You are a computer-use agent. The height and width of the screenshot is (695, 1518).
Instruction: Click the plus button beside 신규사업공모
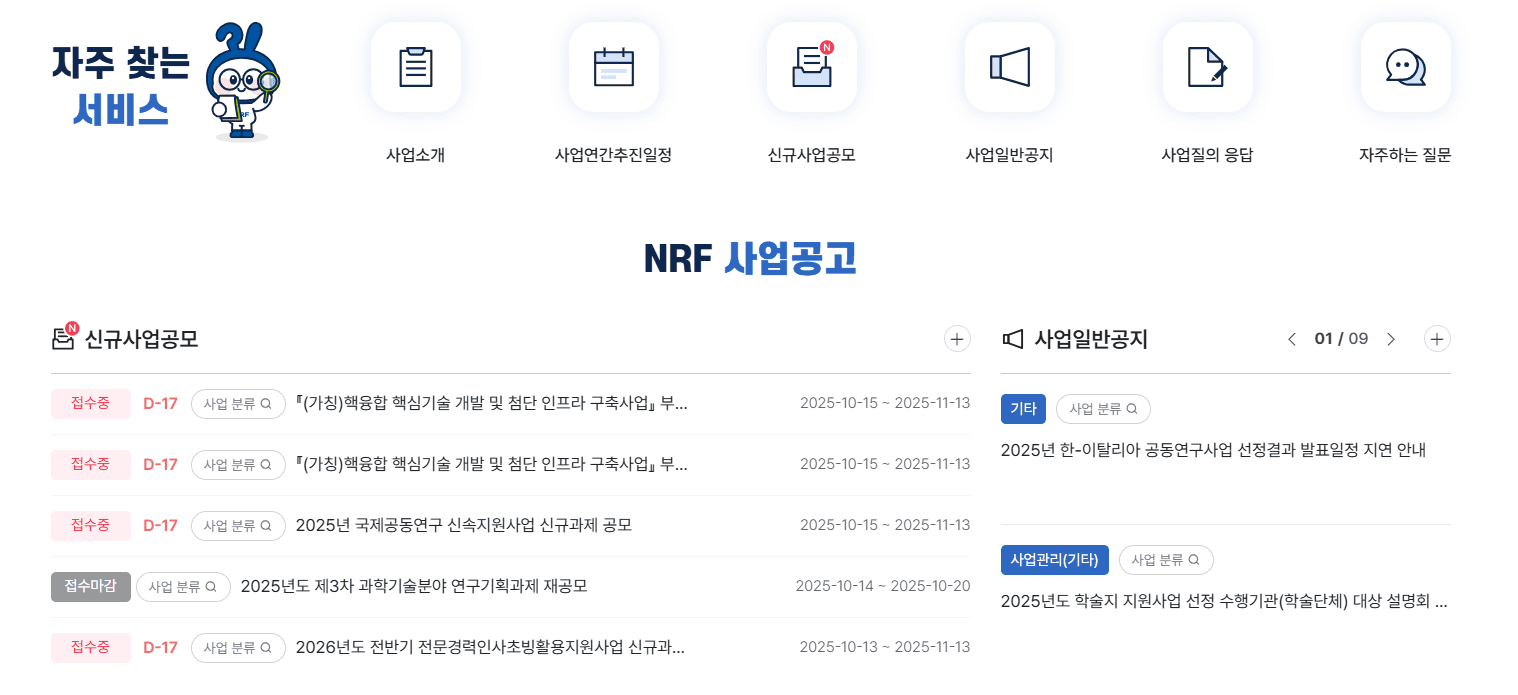click(957, 339)
